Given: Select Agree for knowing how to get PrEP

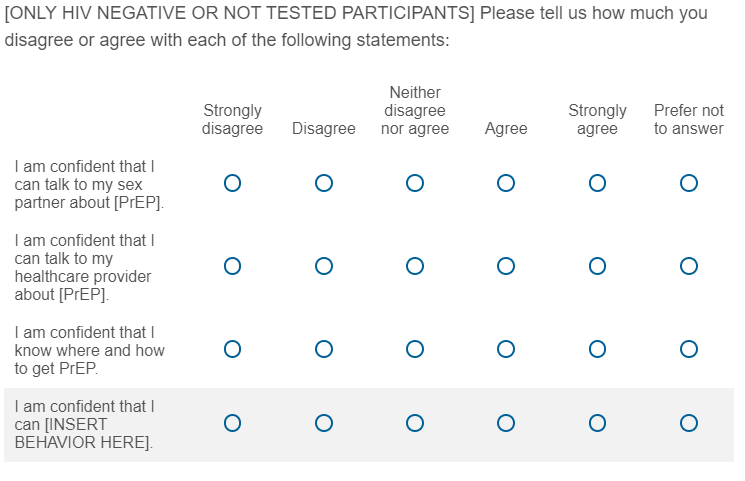Looking at the screenshot, I should 506,349.
